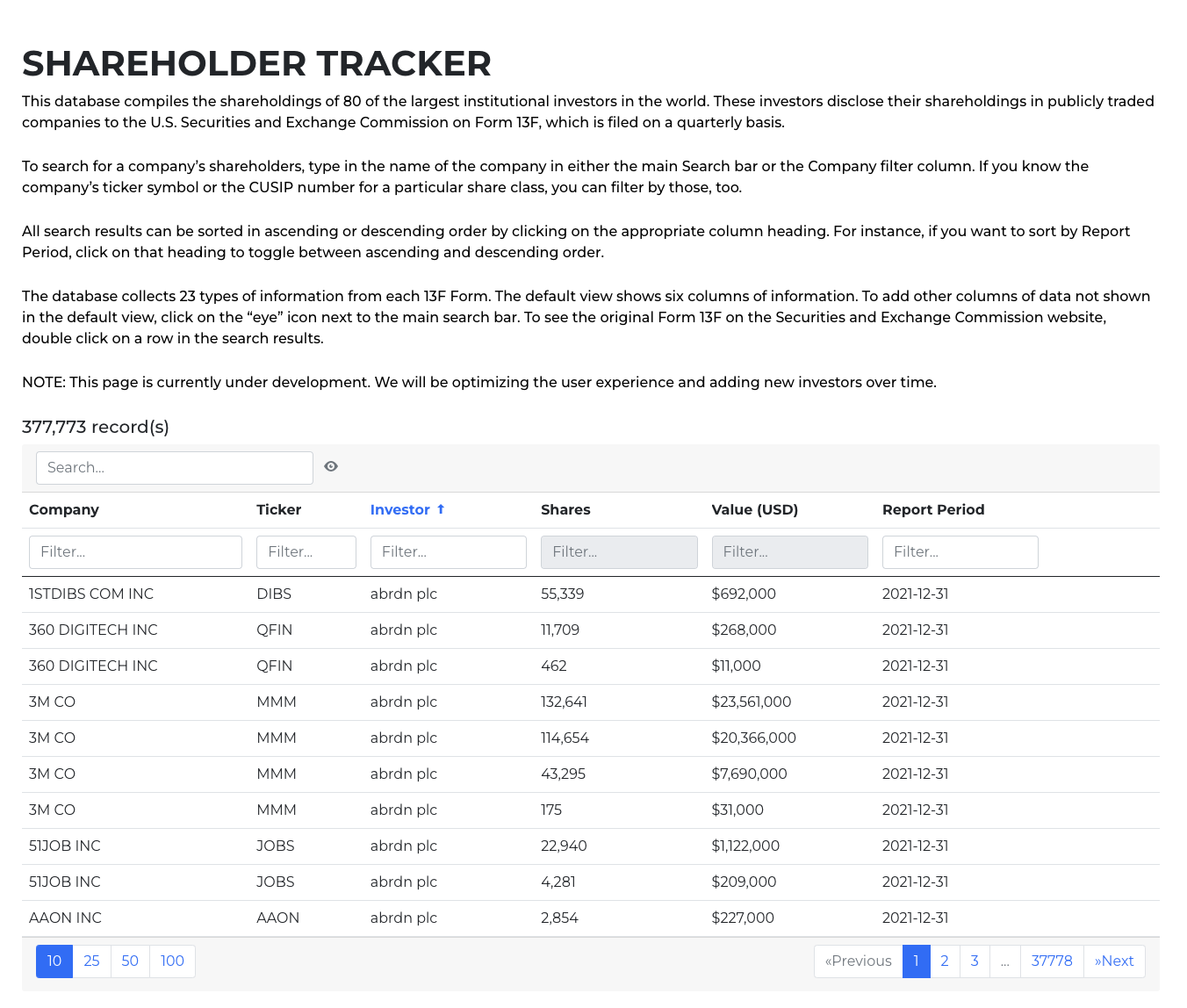Click the 4,281 shares cell
1187x1008 pixels.
[558, 882]
